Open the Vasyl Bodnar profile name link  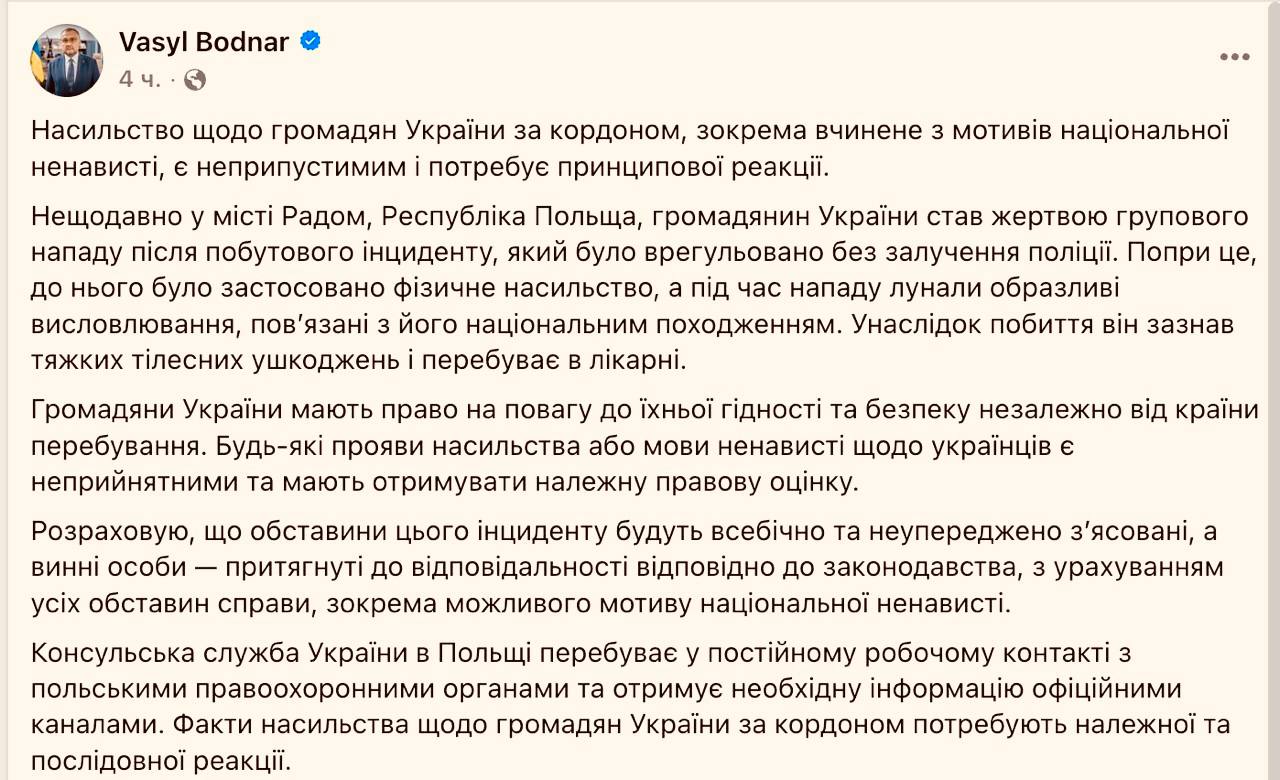(204, 42)
